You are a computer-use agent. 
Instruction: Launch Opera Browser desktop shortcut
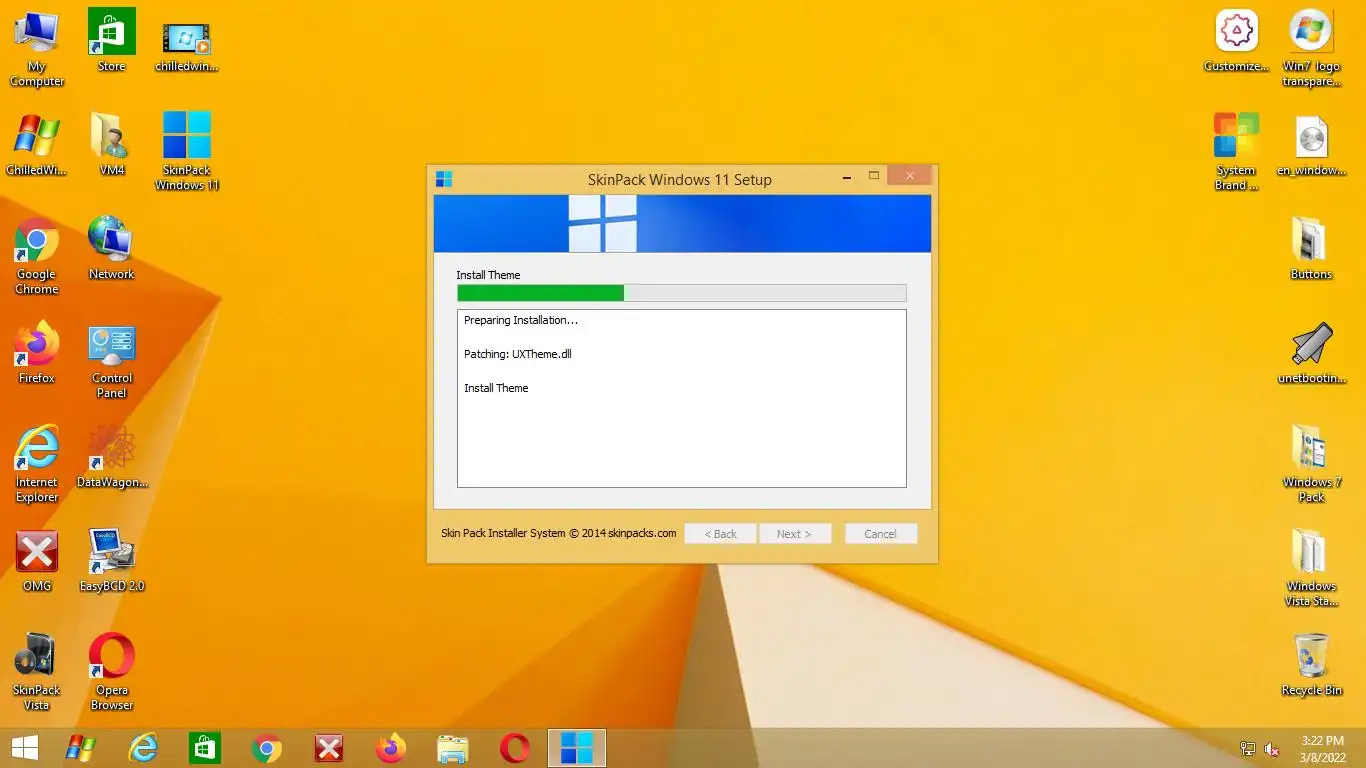click(x=111, y=672)
